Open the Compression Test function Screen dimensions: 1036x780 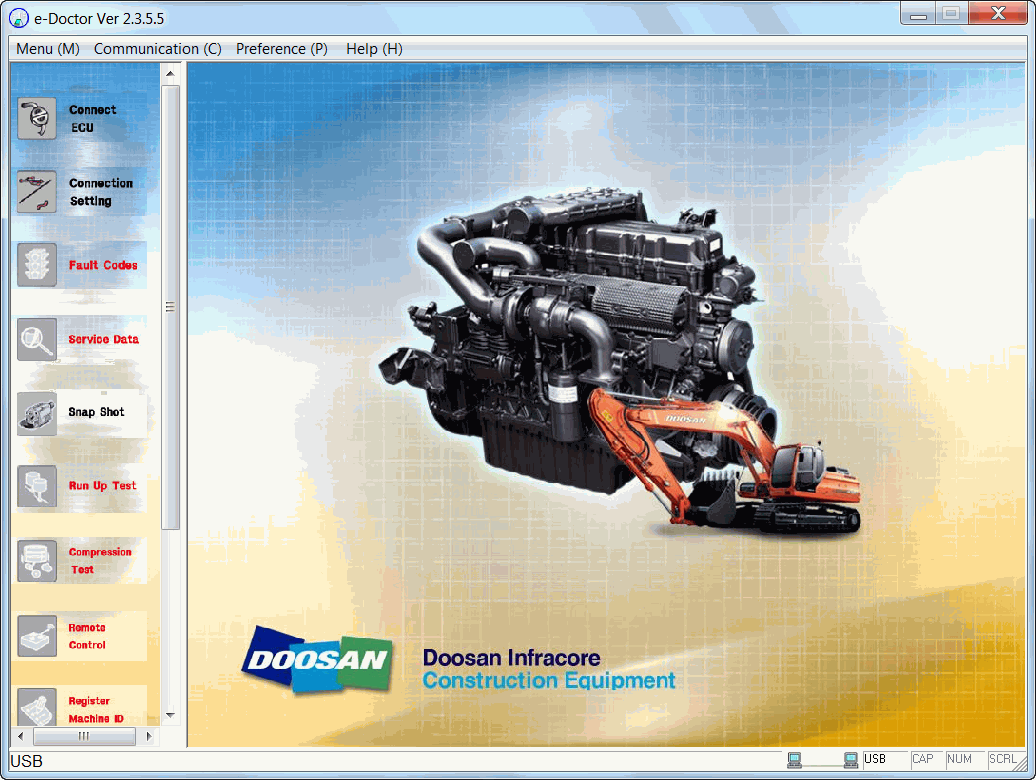80,560
